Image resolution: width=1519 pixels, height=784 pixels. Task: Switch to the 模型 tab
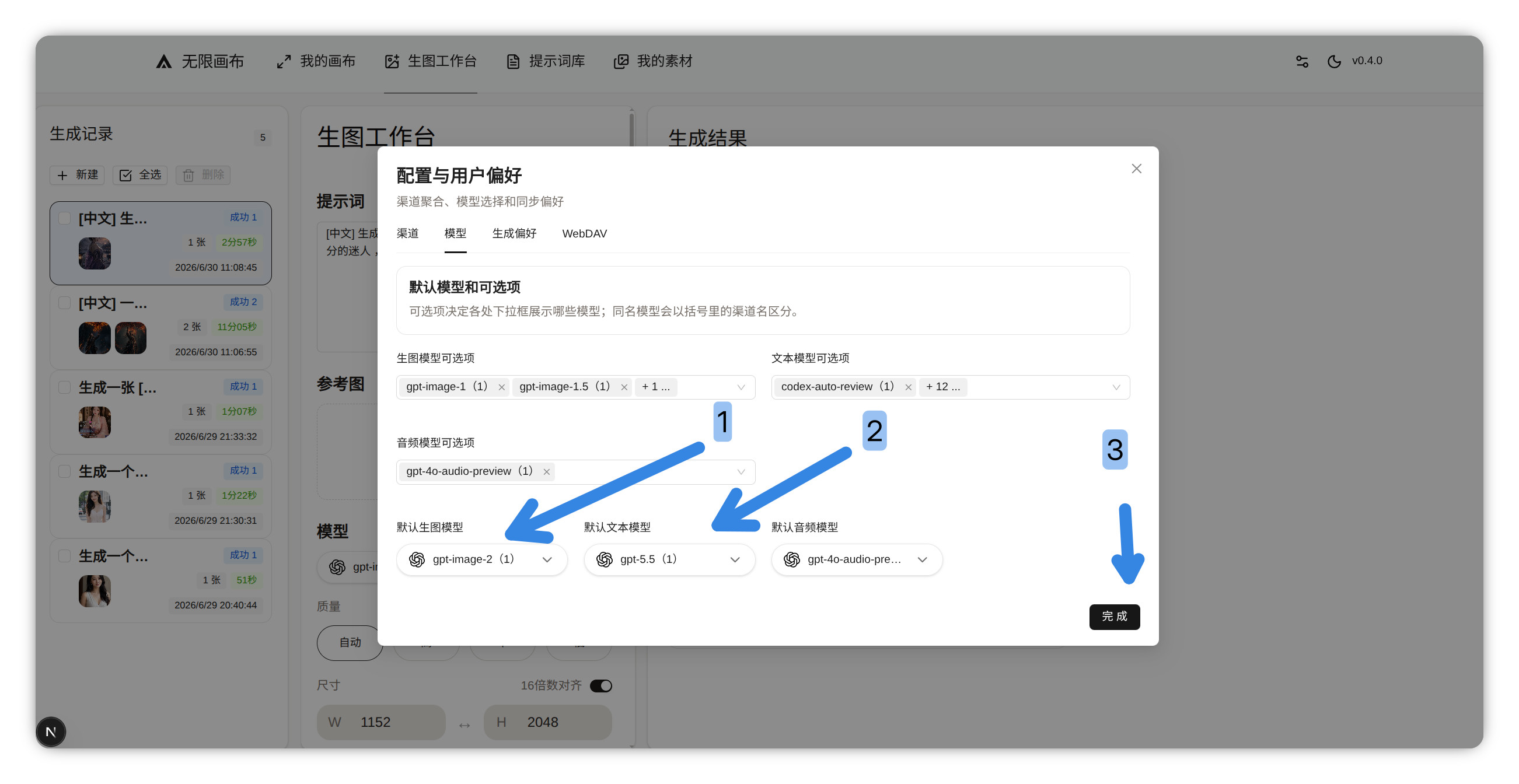(455, 233)
